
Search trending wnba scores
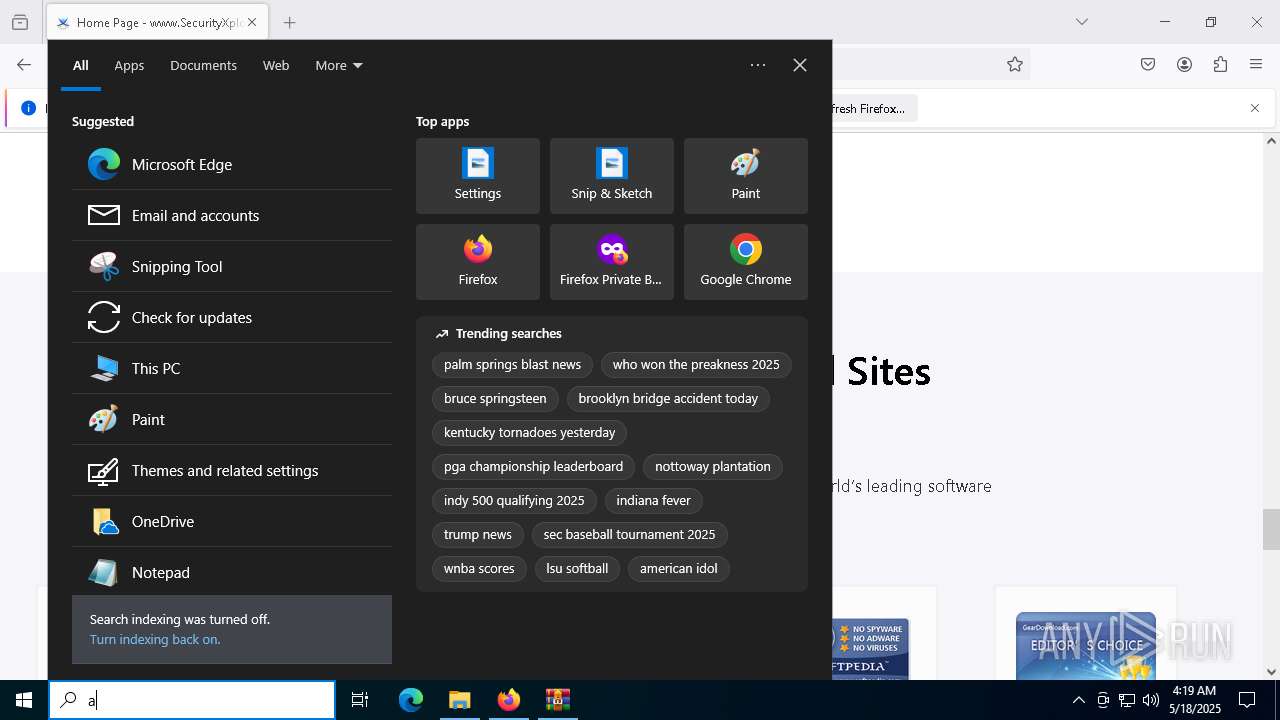(479, 569)
